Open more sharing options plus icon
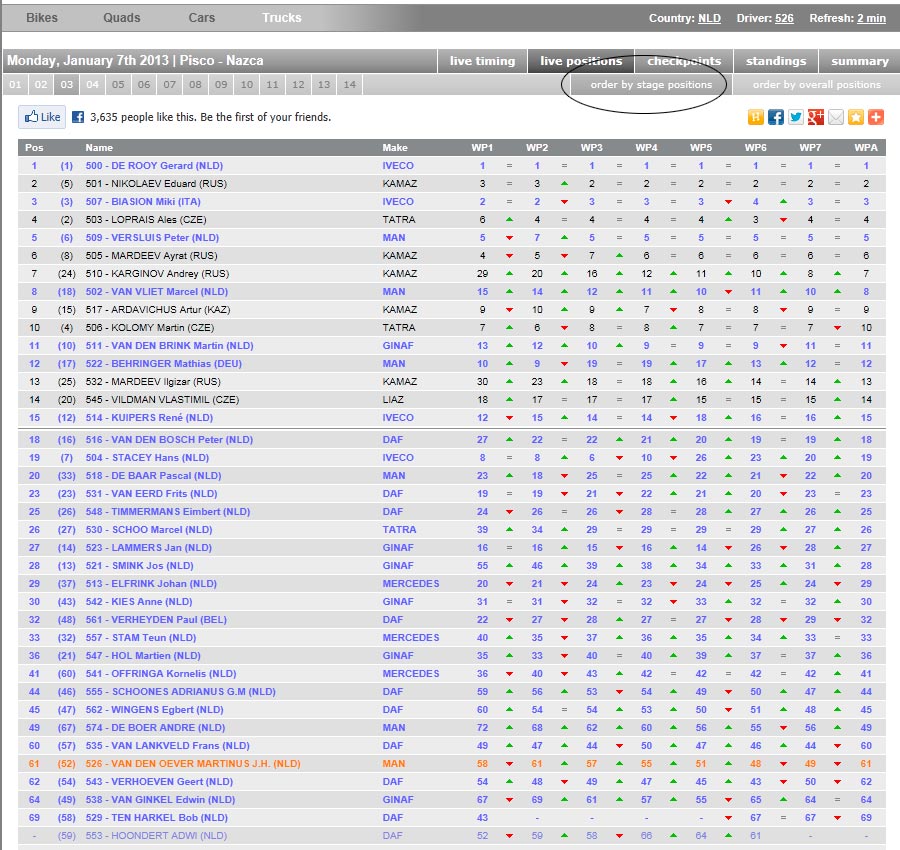900x850 pixels. pos(876,117)
